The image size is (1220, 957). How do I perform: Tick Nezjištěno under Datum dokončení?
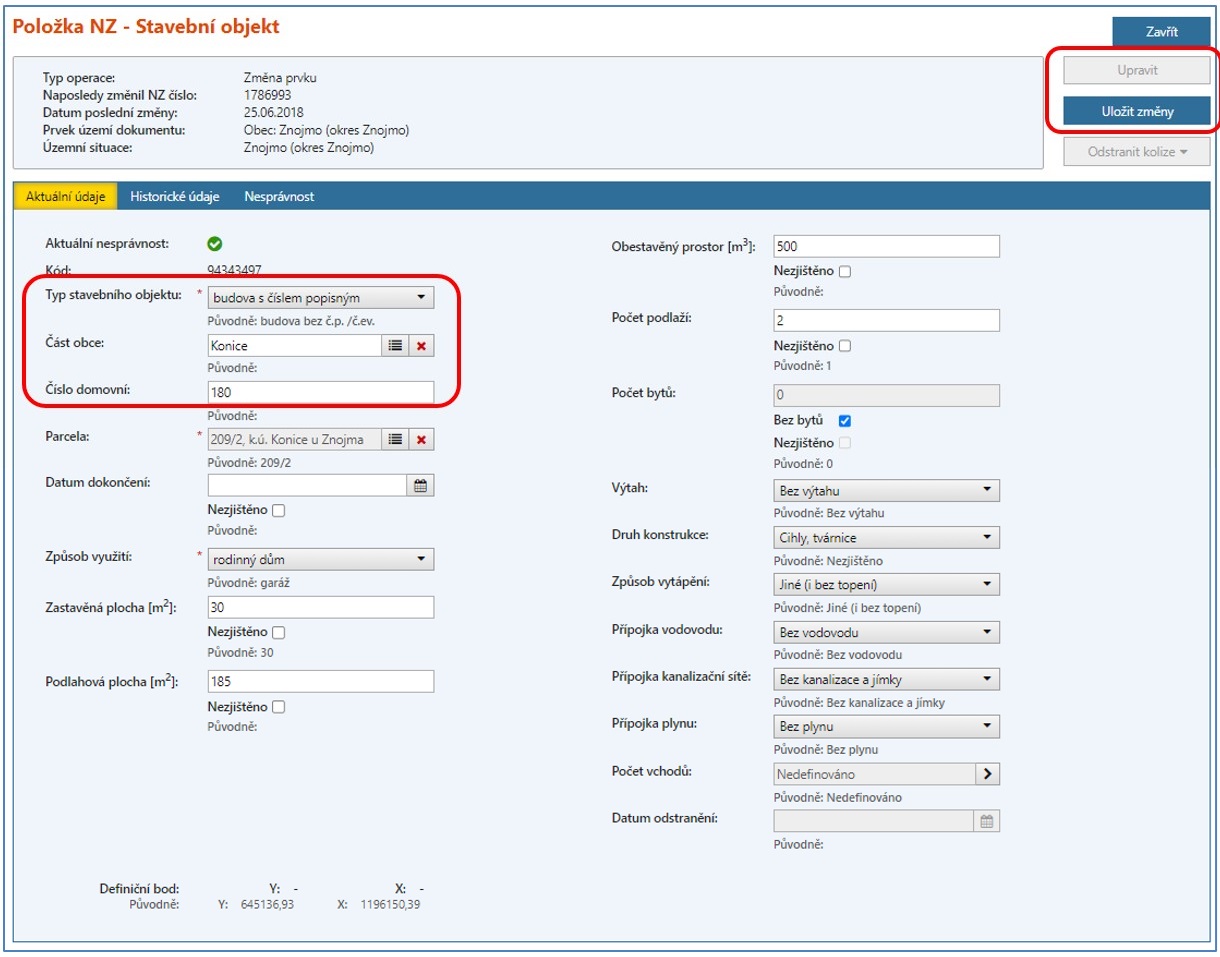[x=279, y=510]
